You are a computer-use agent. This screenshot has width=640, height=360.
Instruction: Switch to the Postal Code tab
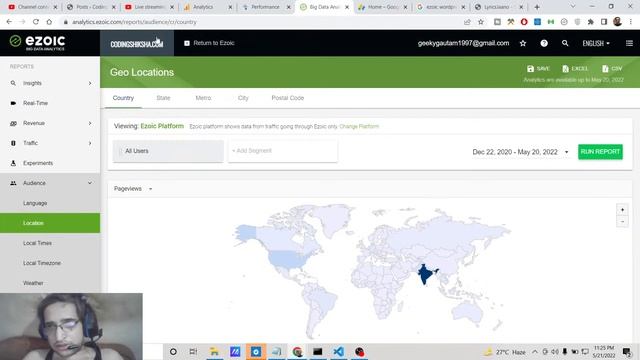click(288, 98)
